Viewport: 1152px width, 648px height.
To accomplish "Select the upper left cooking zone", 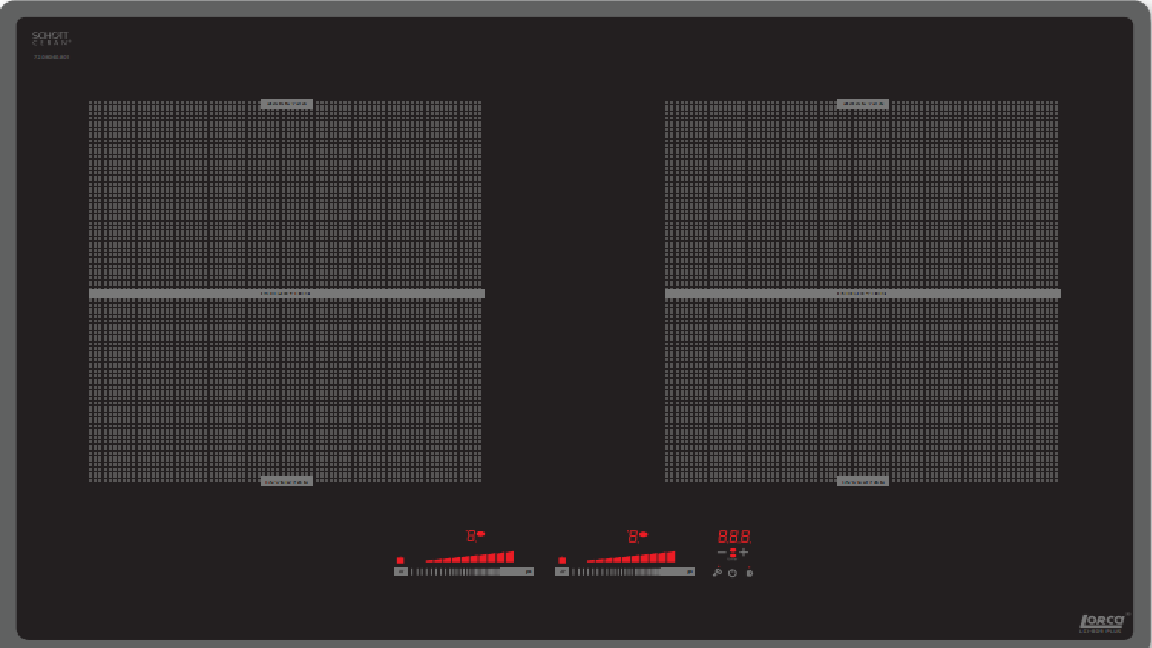I will pyautogui.click(x=286, y=195).
